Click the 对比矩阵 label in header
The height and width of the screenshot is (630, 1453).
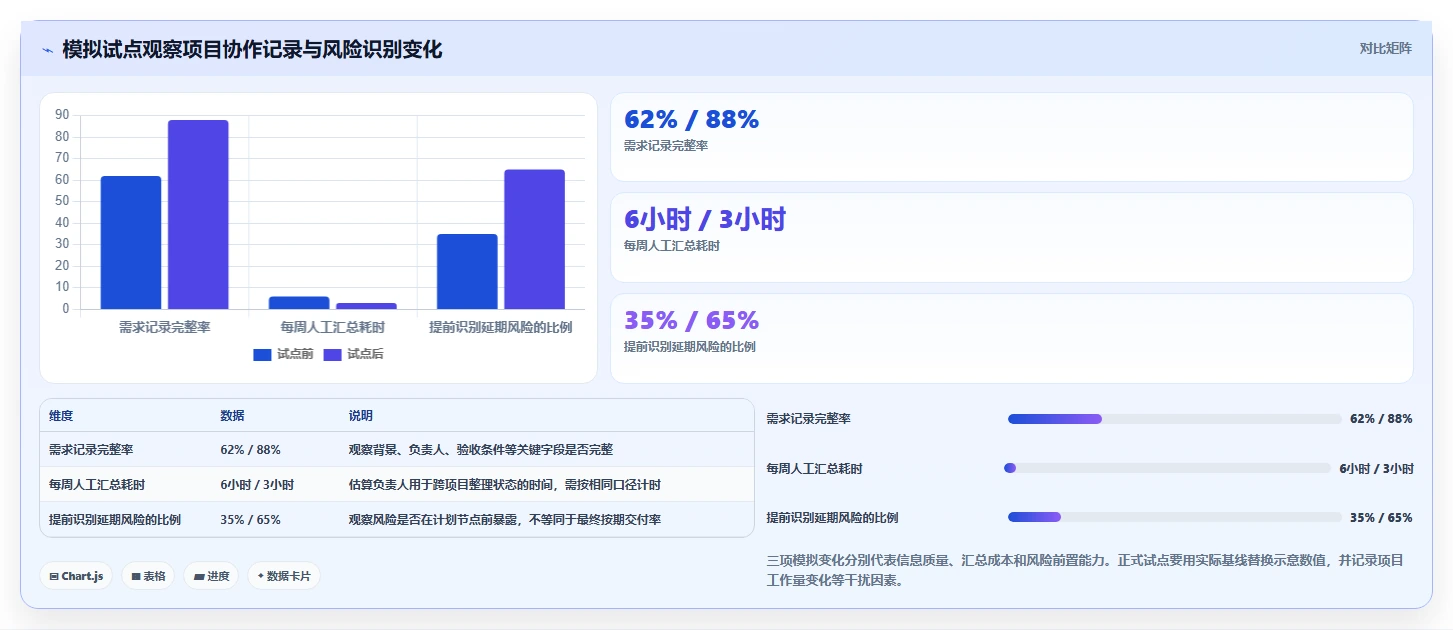pyautogui.click(x=1385, y=49)
